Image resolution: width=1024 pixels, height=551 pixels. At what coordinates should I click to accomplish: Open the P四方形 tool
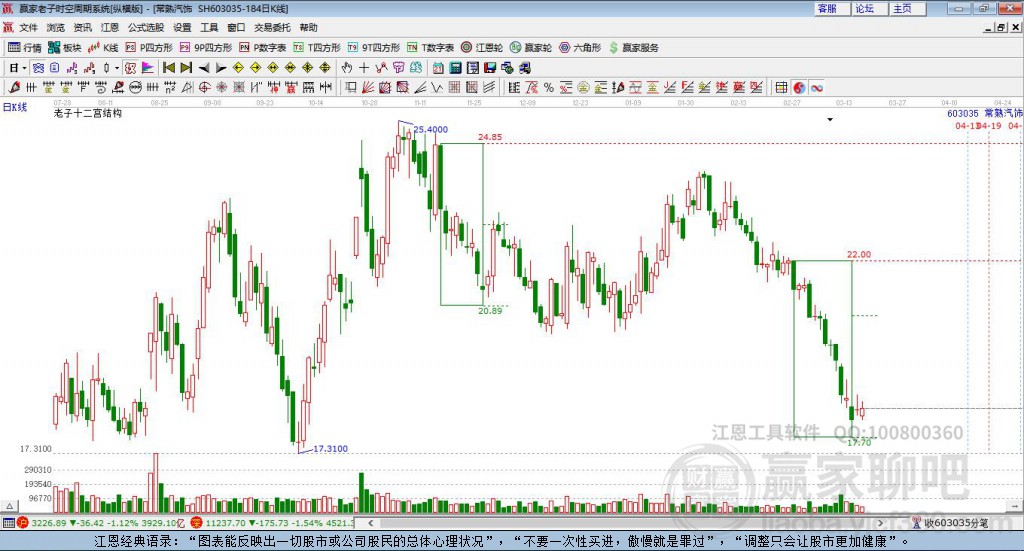click(149, 48)
